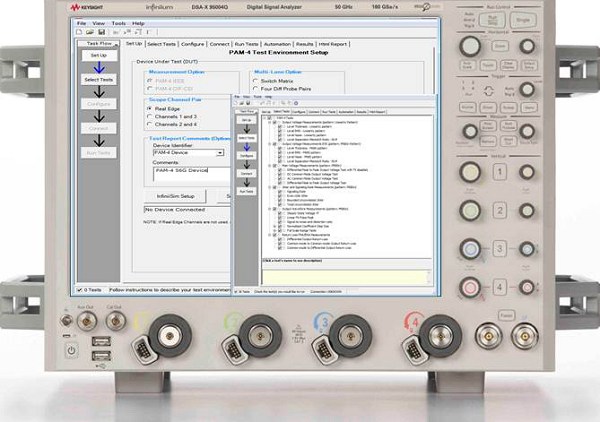The image size is (600, 422).
Task: Open Configure tab in front window
Action: (299, 112)
